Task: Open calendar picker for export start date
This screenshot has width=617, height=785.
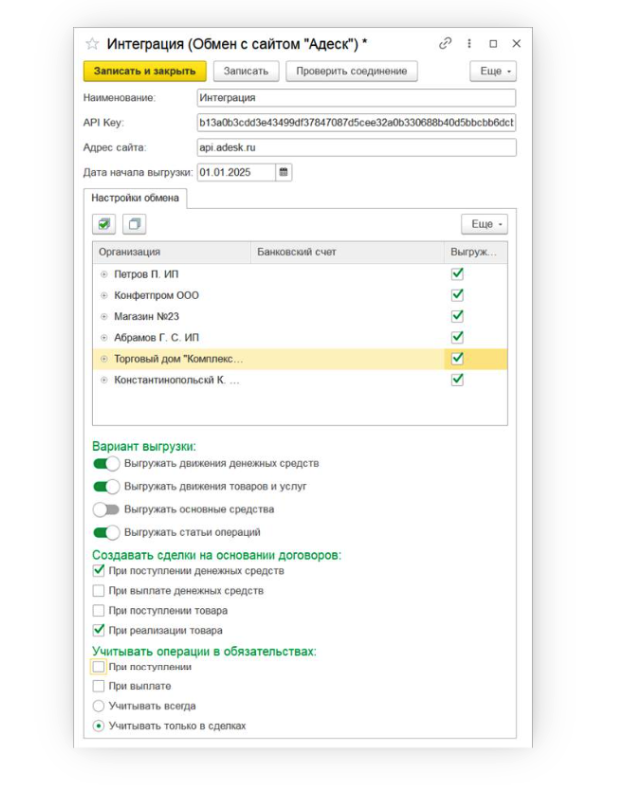Action: [x=284, y=172]
